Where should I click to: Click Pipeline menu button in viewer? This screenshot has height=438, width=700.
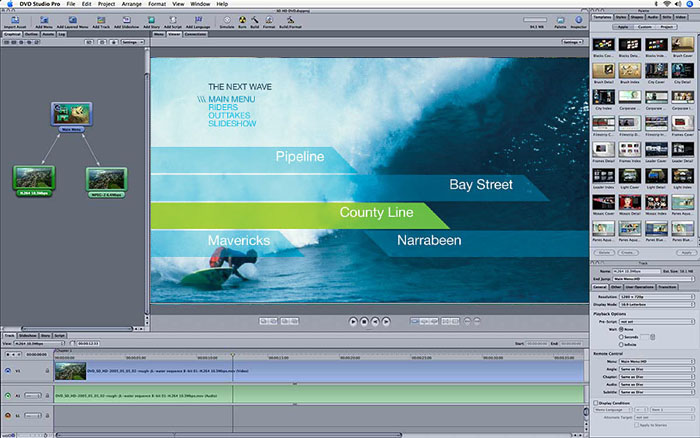[252, 159]
